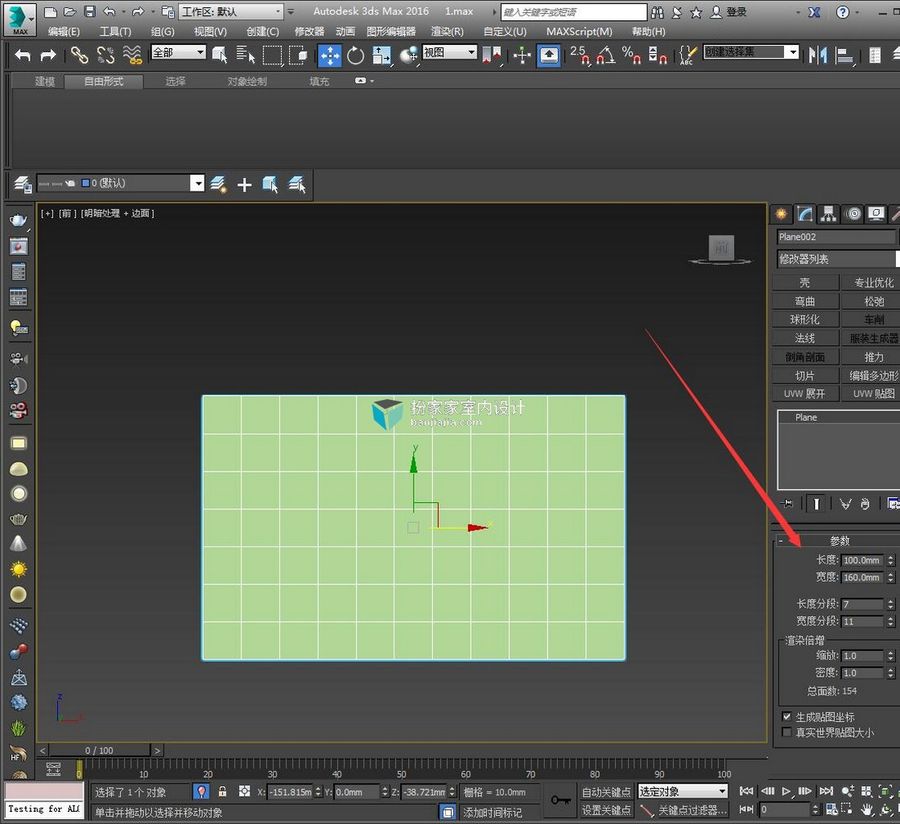This screenshot has height=824, width=900.
Task: Toggle the selection lock icon
Action: click(x=223, y=792)
